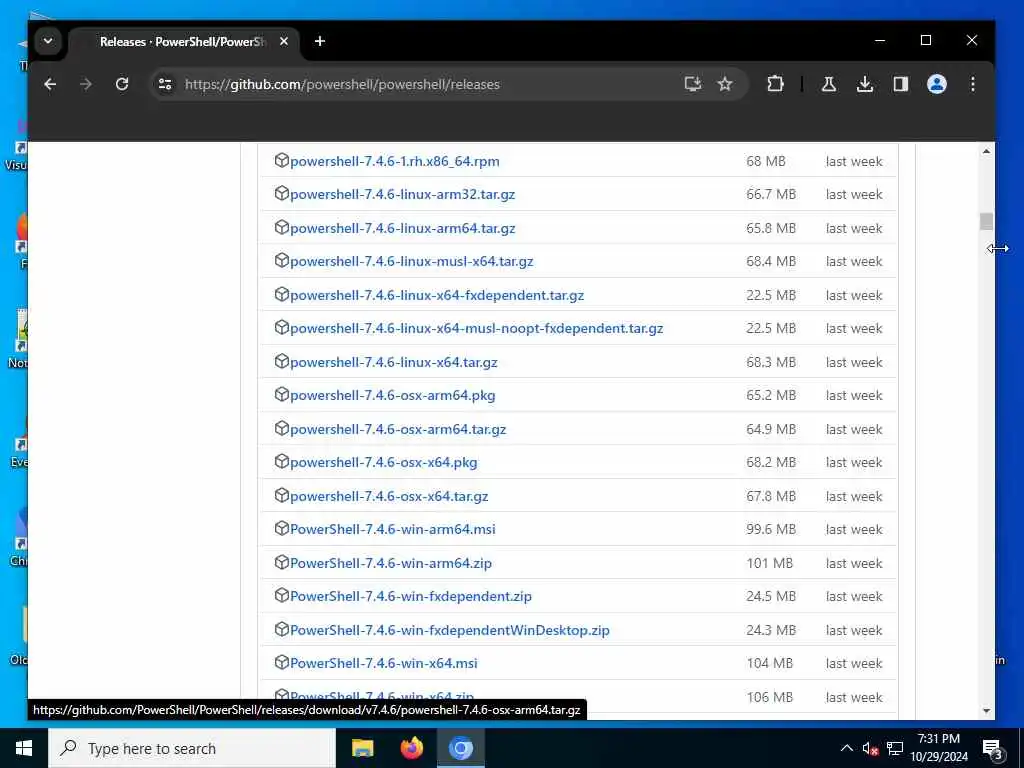
Task: Click the 104 MB size text
Action: click(769, 664)
